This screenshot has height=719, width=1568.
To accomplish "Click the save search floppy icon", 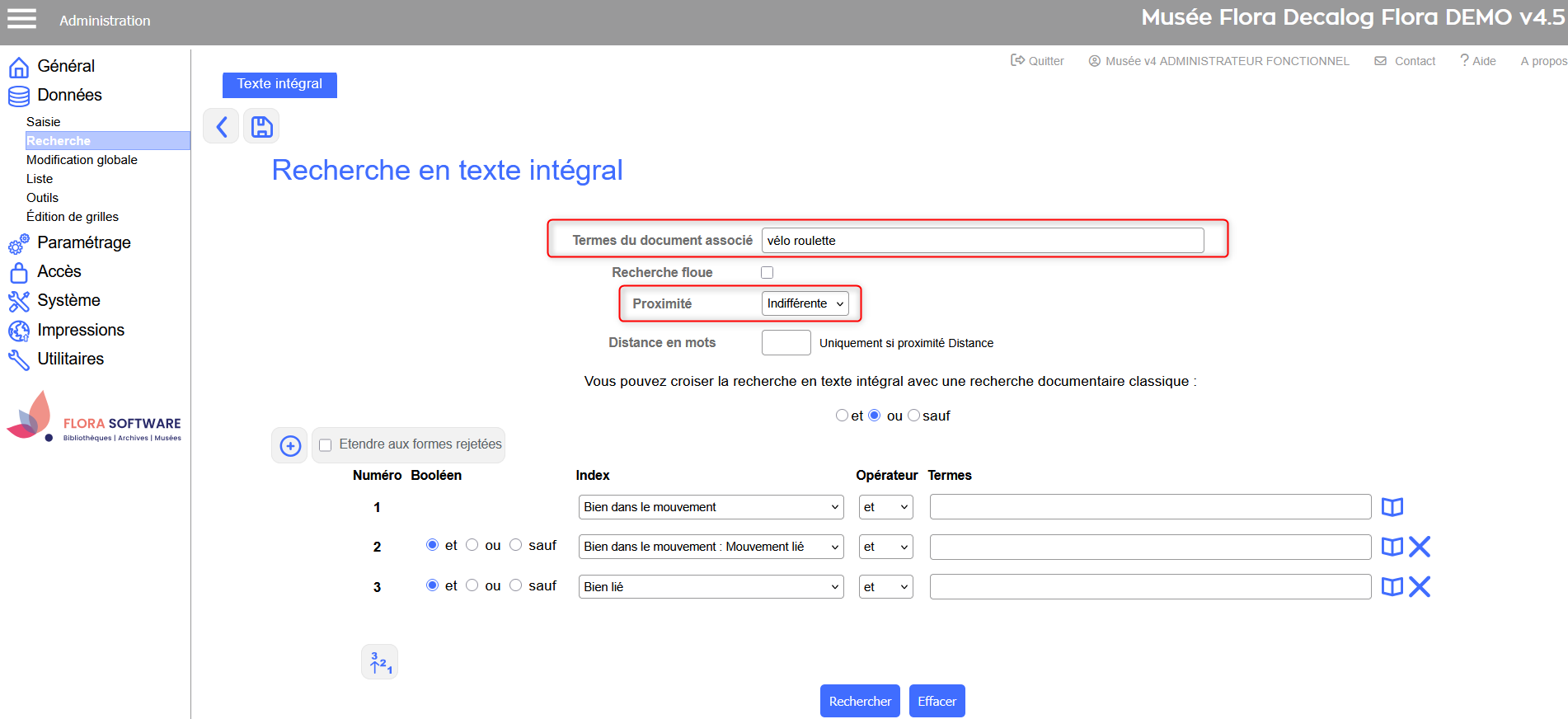I will coord(261,126).
